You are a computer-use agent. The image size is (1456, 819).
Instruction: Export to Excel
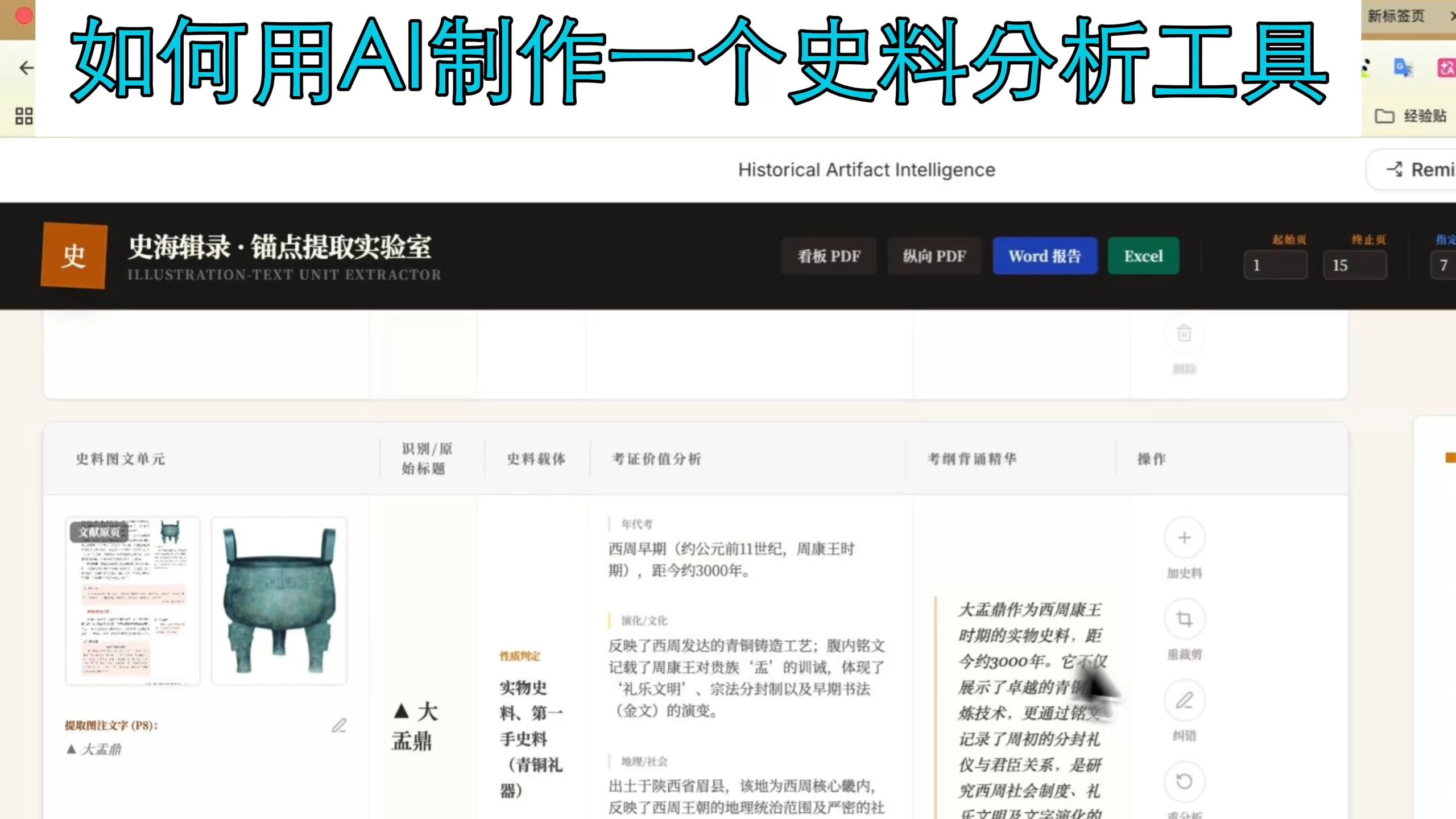pos(1143,257)
